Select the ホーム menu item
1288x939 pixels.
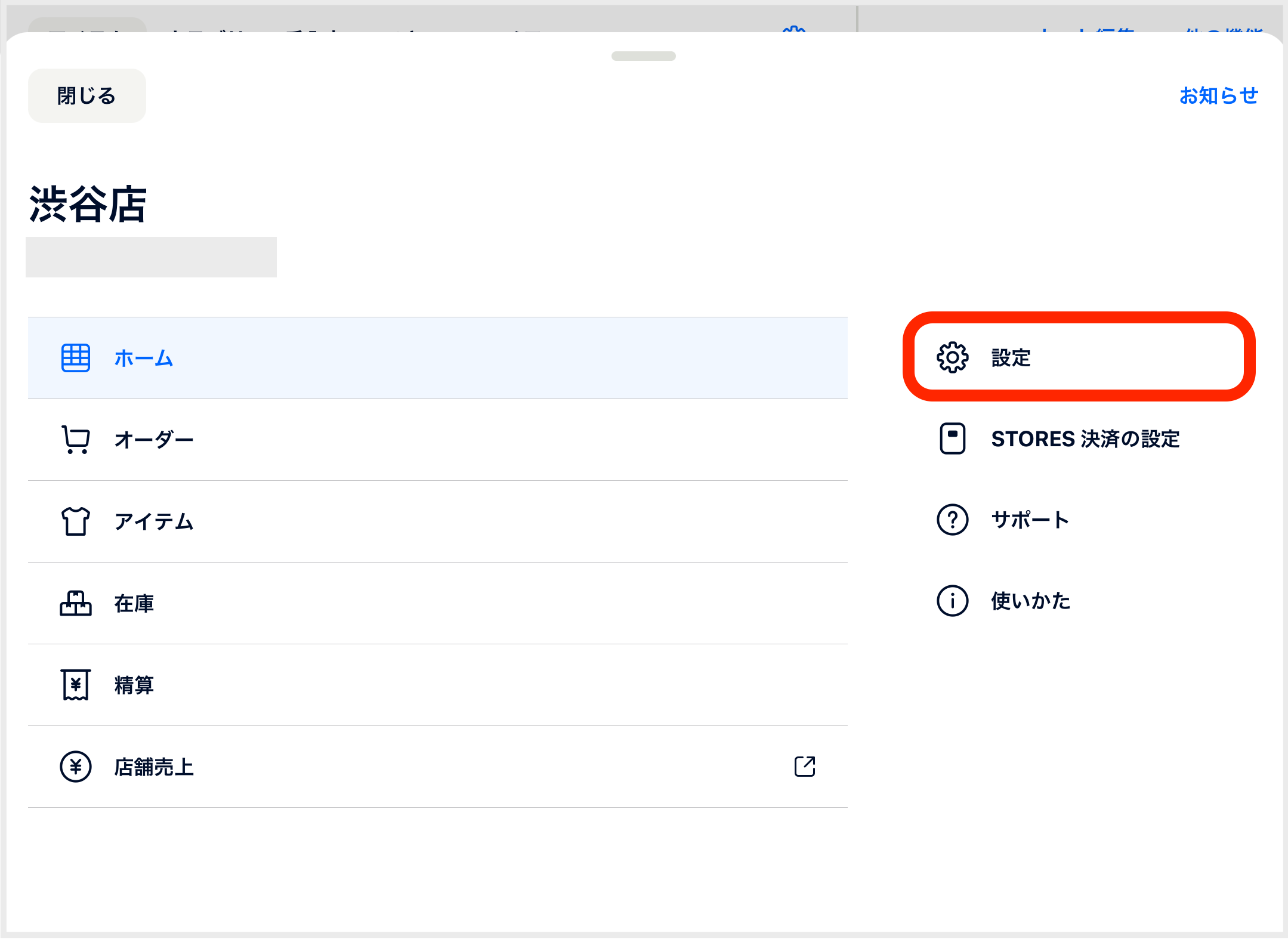(438, 358)
